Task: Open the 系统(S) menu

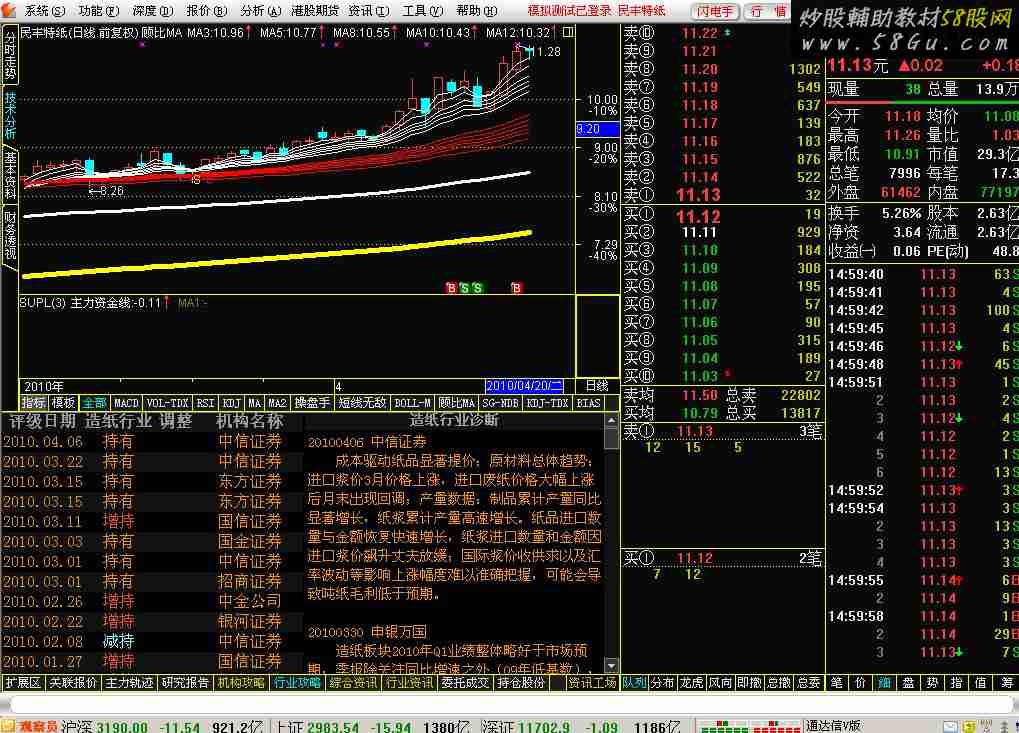Action: [45, 10]
